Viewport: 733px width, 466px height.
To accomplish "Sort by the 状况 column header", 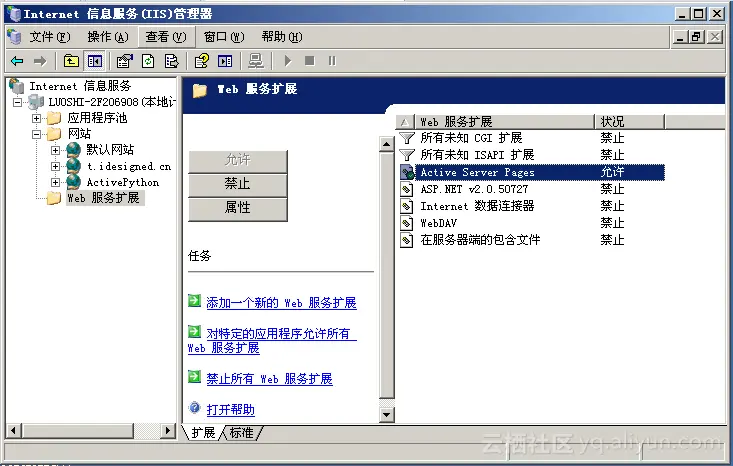I will point(629,122).
